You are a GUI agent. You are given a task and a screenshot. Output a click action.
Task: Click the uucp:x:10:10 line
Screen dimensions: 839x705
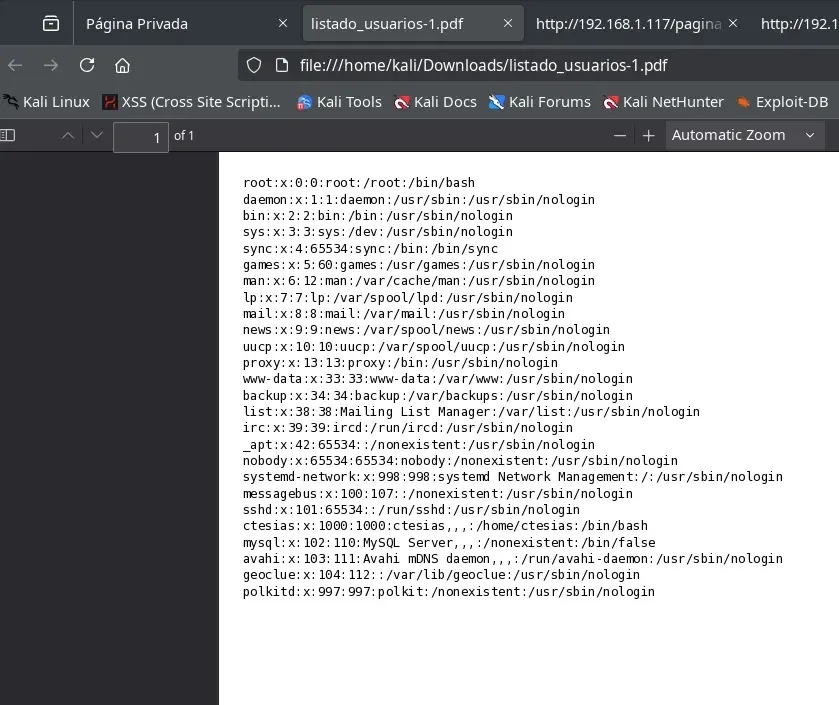[434, 347]
